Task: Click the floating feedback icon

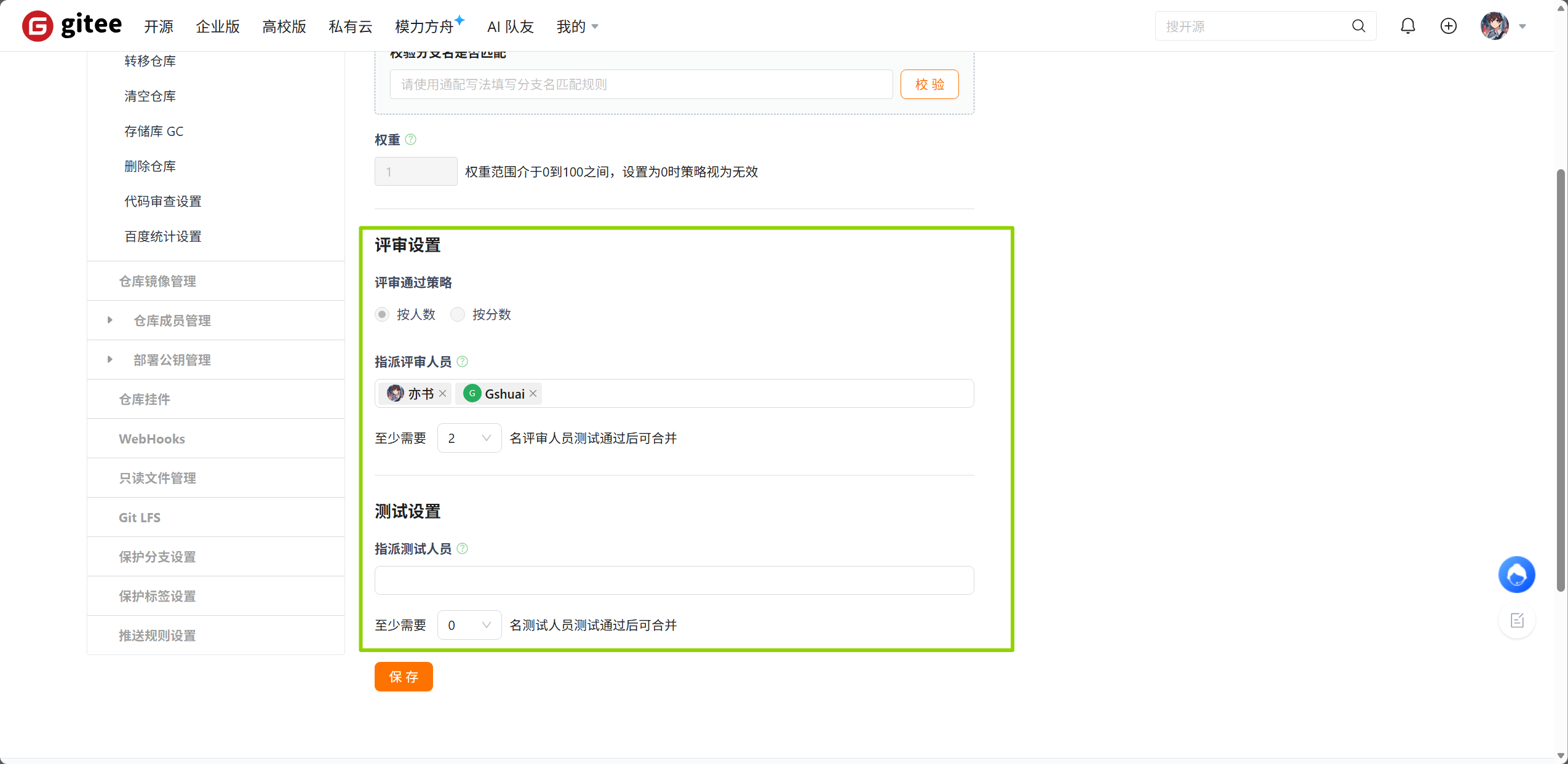Action: point(1516,620)
